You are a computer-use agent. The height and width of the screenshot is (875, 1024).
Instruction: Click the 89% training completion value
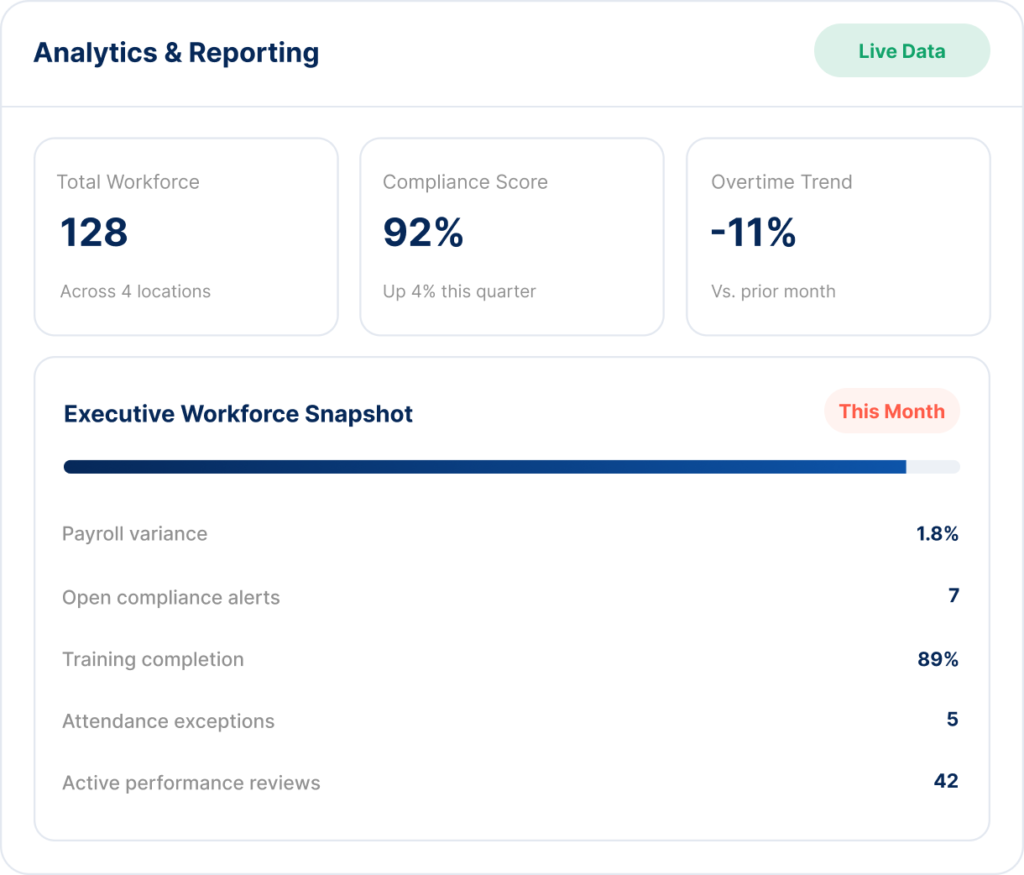pyautogui.click(x=938, y=659)
